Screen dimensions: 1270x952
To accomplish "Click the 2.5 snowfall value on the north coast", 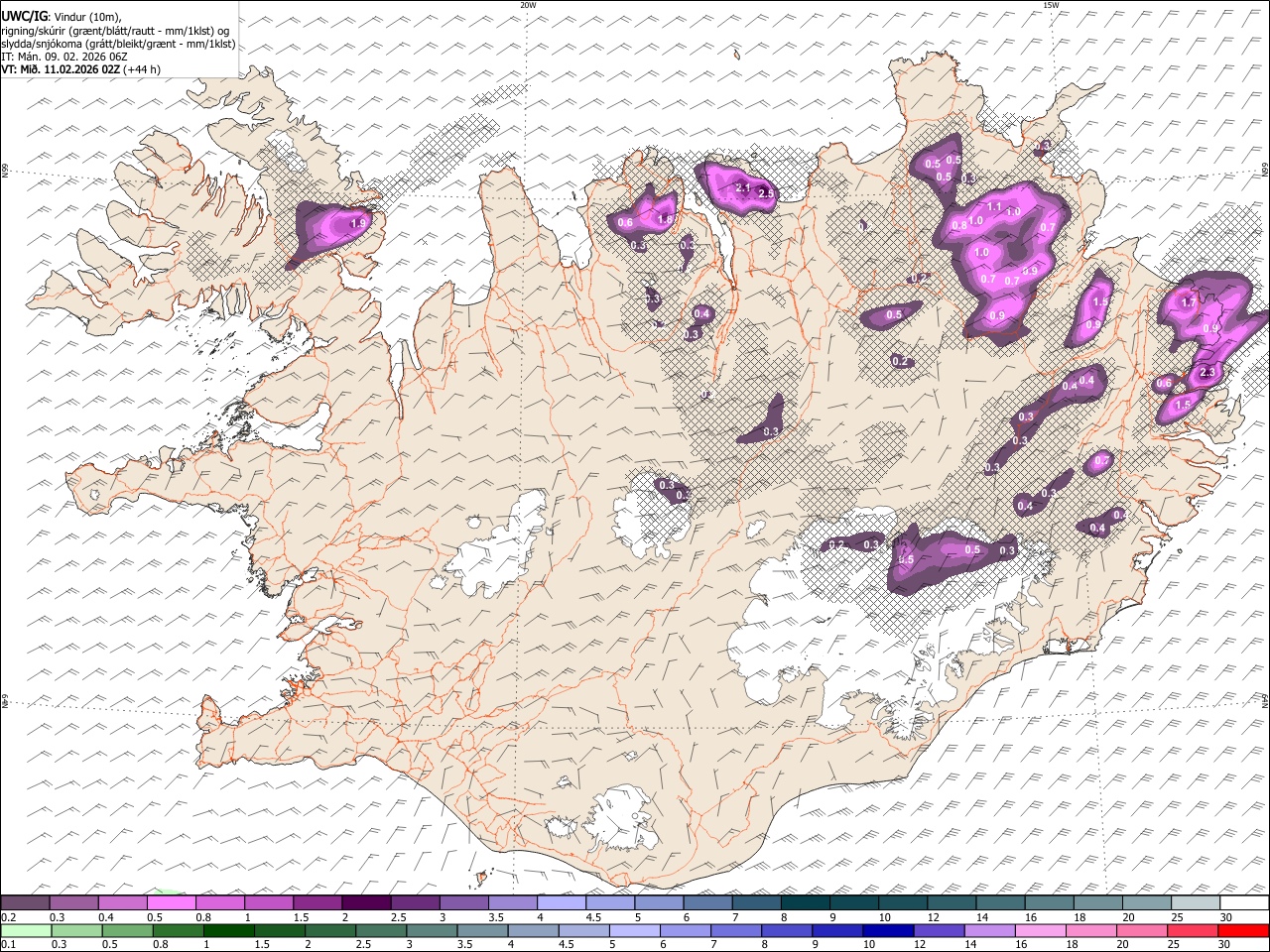I will pyautogui.click(x=766, y=193).
